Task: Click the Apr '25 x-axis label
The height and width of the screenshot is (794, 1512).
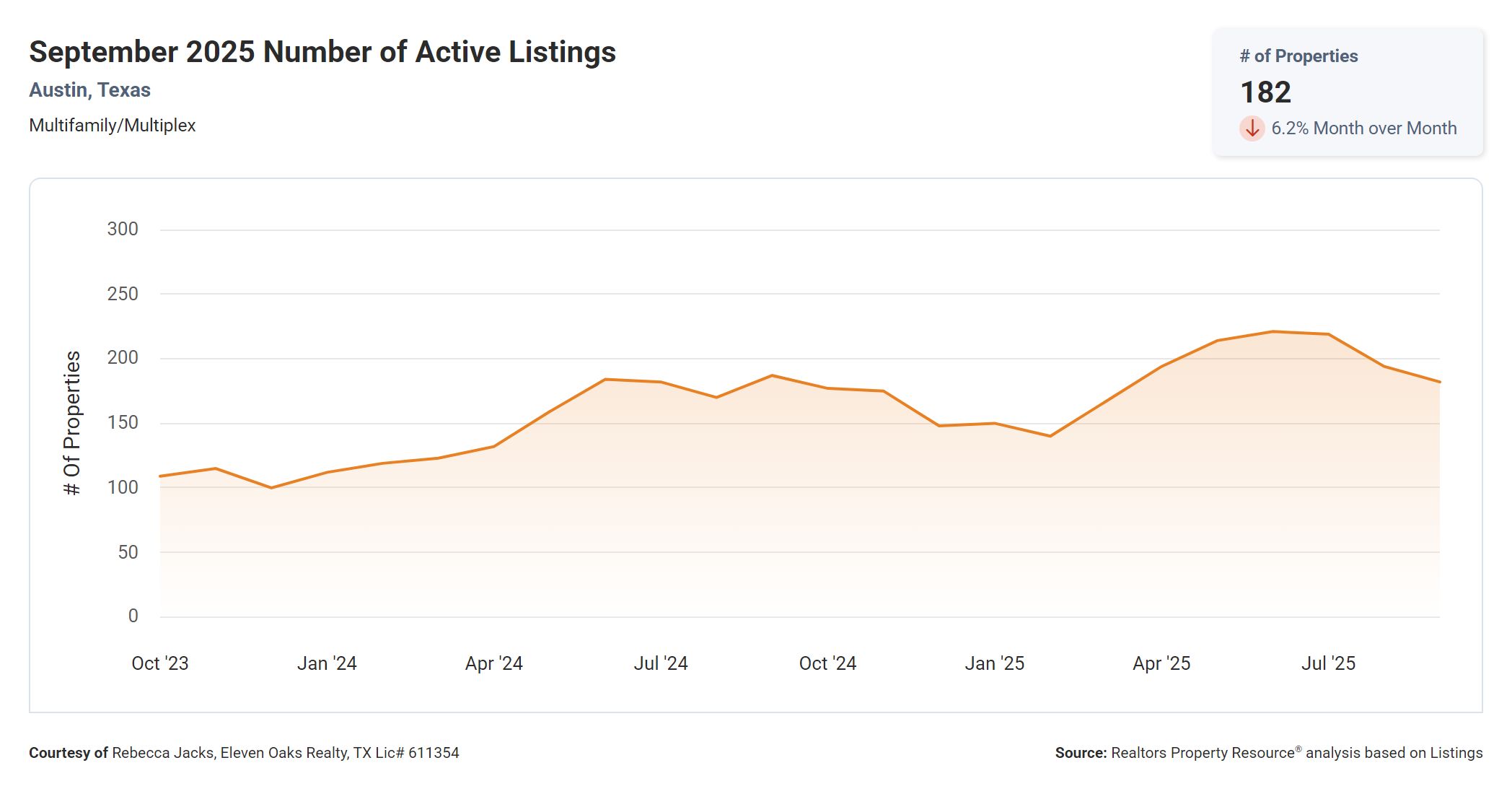Action: tap(1161, 663)
